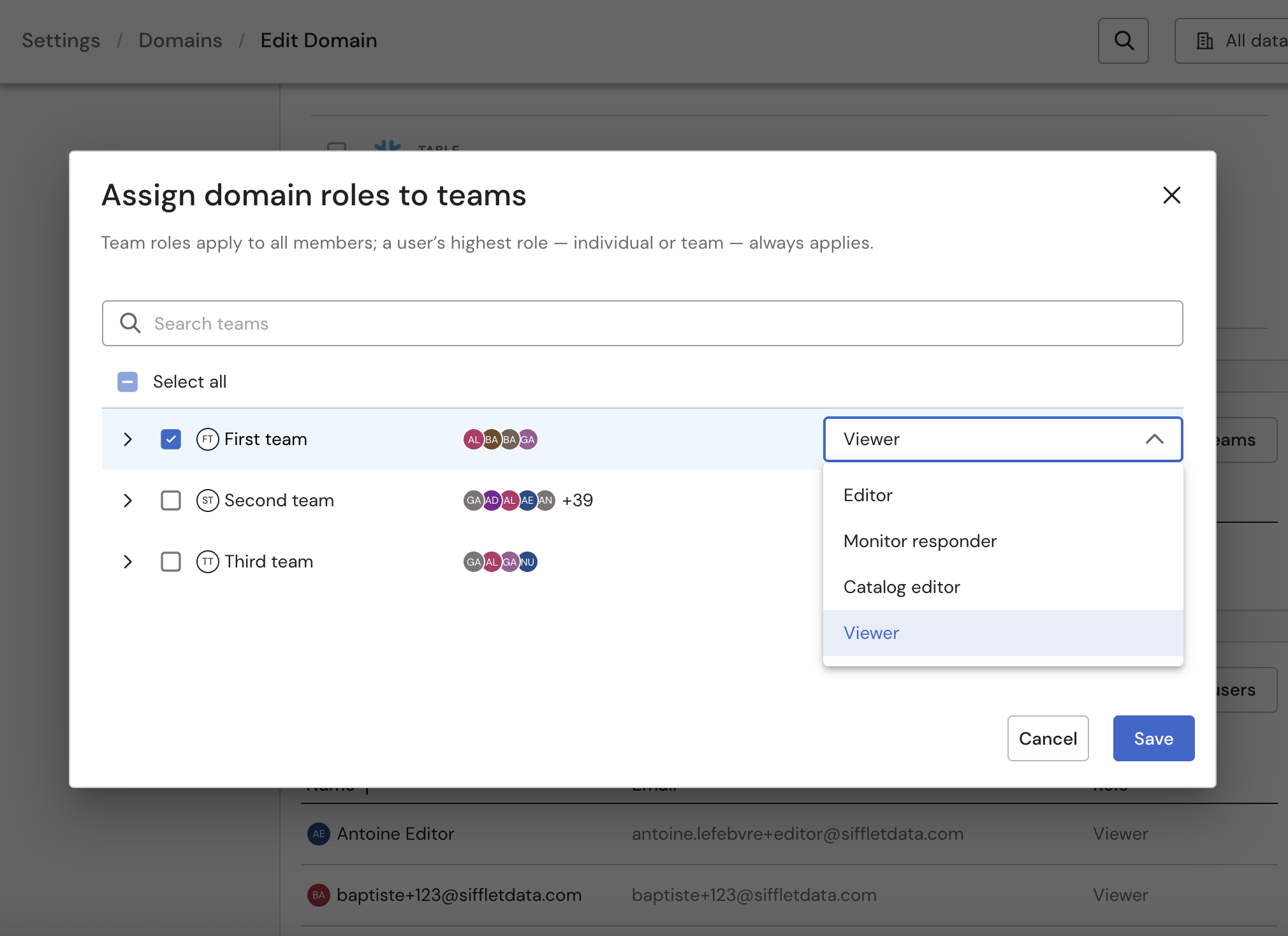
Task: Click the FT avatar icon of First team
Action: pyautogui.click(x=207, y=439)
